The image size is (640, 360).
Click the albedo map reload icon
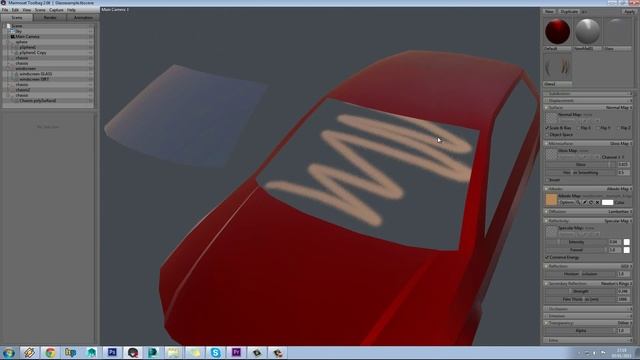coord(591,202)
